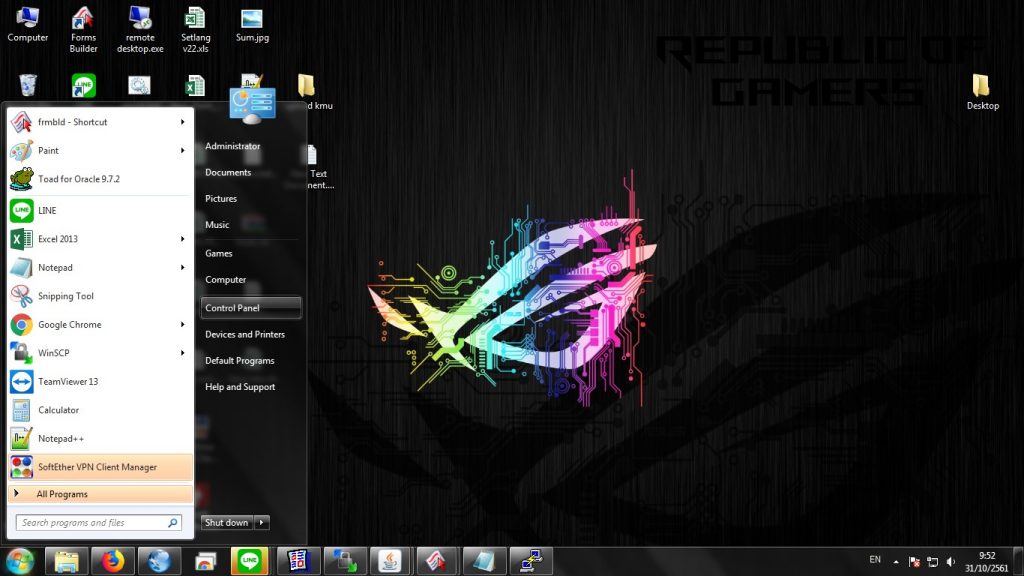Select the Setlang v22.xls desktop file
Screen dimensions: 1024x576
point(195,30)
